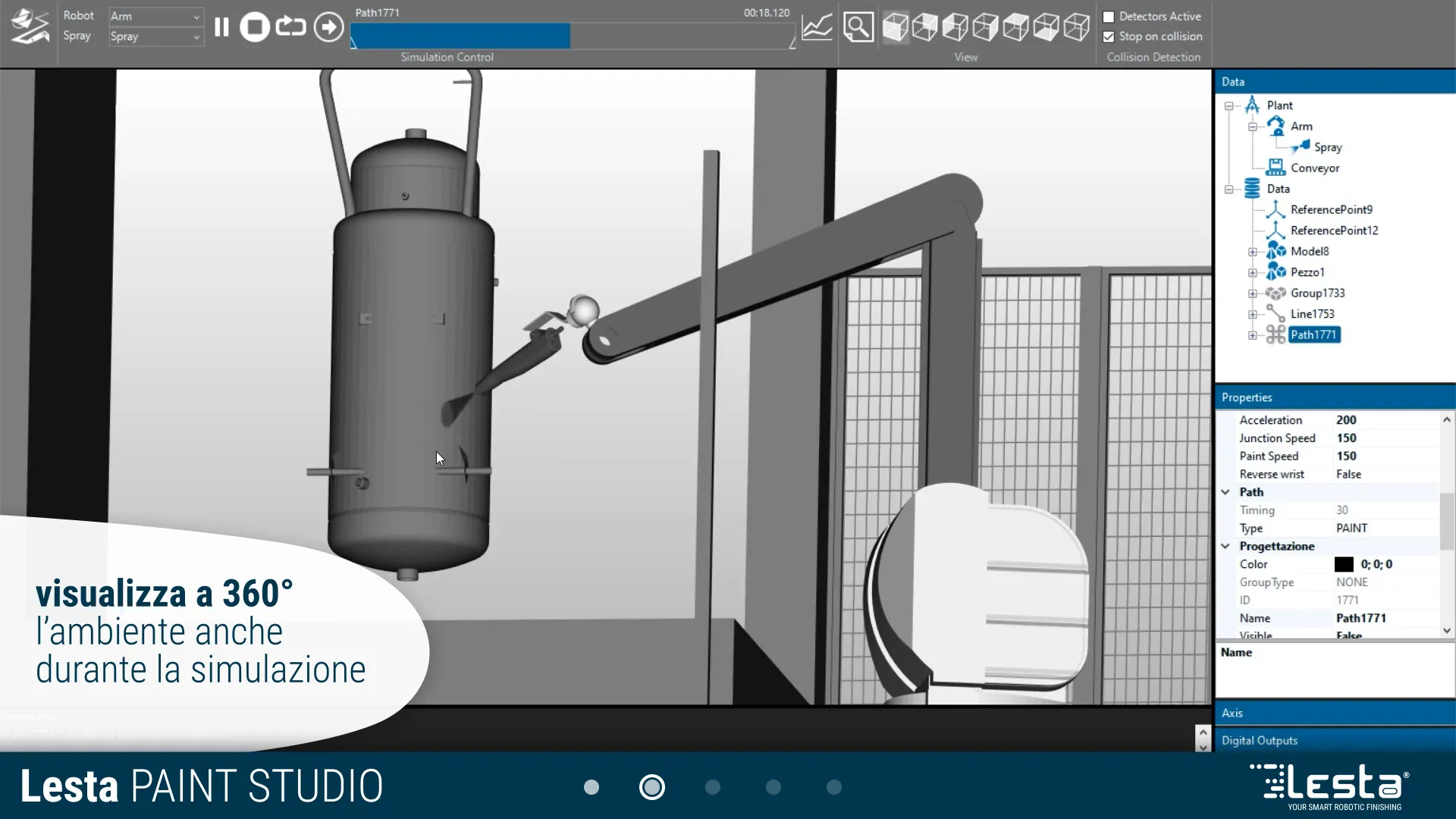Open the Axis panel

coord(1335,713)
